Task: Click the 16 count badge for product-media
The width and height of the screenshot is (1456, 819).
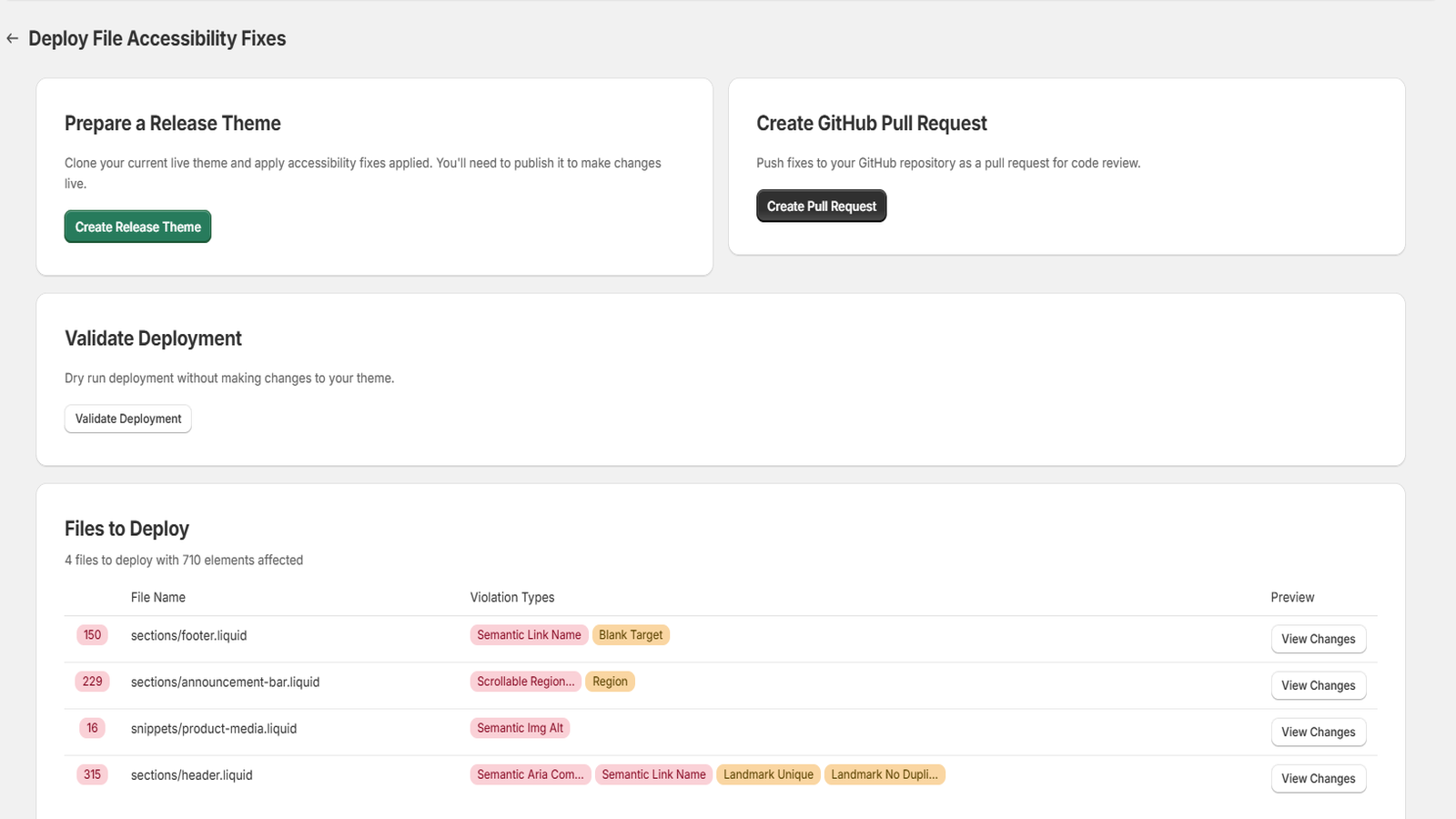Action: click(x=93, y=728)
